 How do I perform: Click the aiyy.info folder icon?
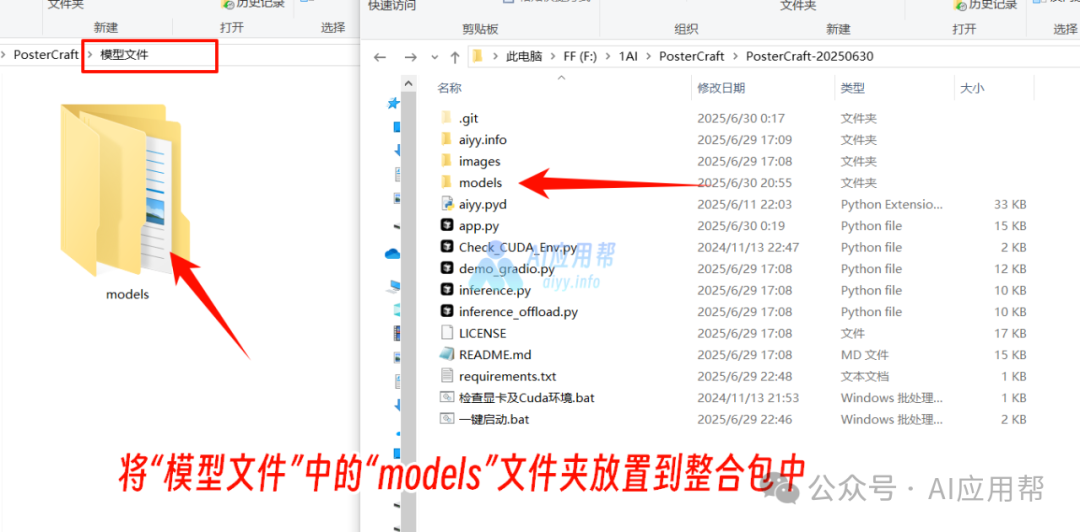446,140
